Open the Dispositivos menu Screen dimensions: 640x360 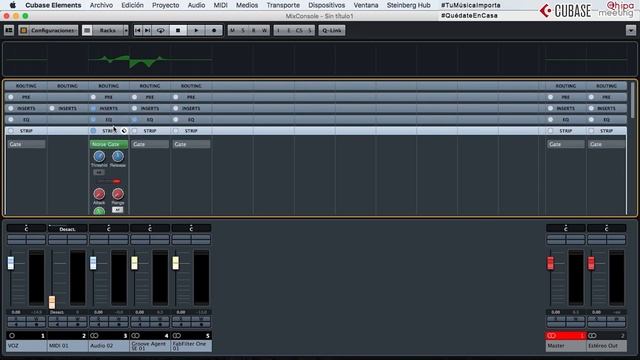(327, 5)
